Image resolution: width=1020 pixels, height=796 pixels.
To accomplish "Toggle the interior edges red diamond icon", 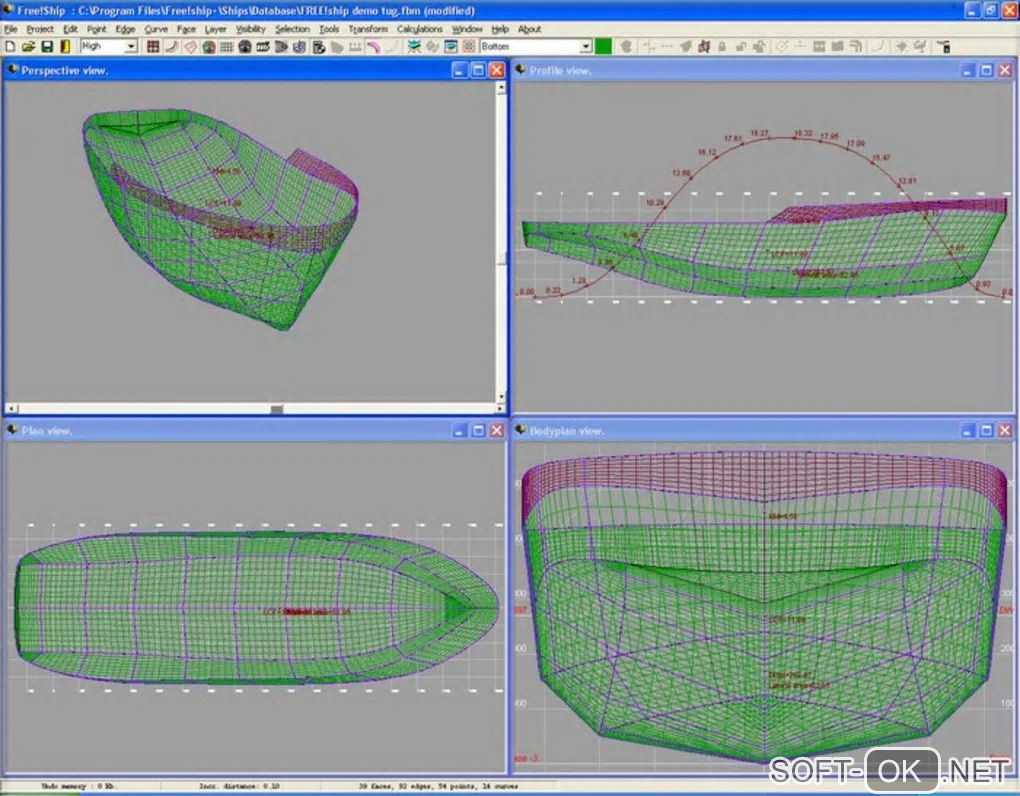I will 190,46.
